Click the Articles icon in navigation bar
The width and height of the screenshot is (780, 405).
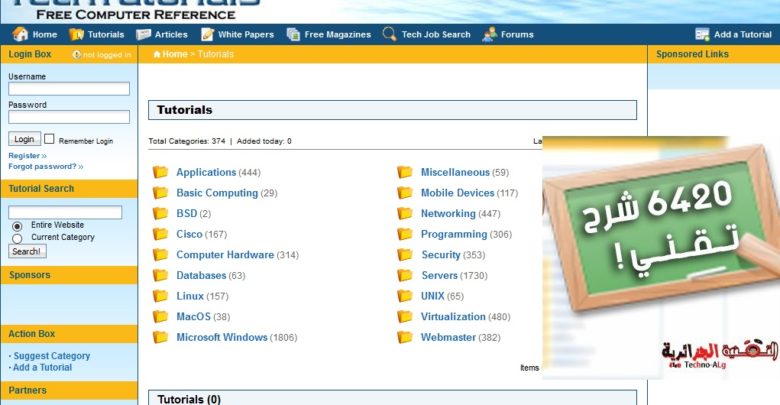coord(144,34)
